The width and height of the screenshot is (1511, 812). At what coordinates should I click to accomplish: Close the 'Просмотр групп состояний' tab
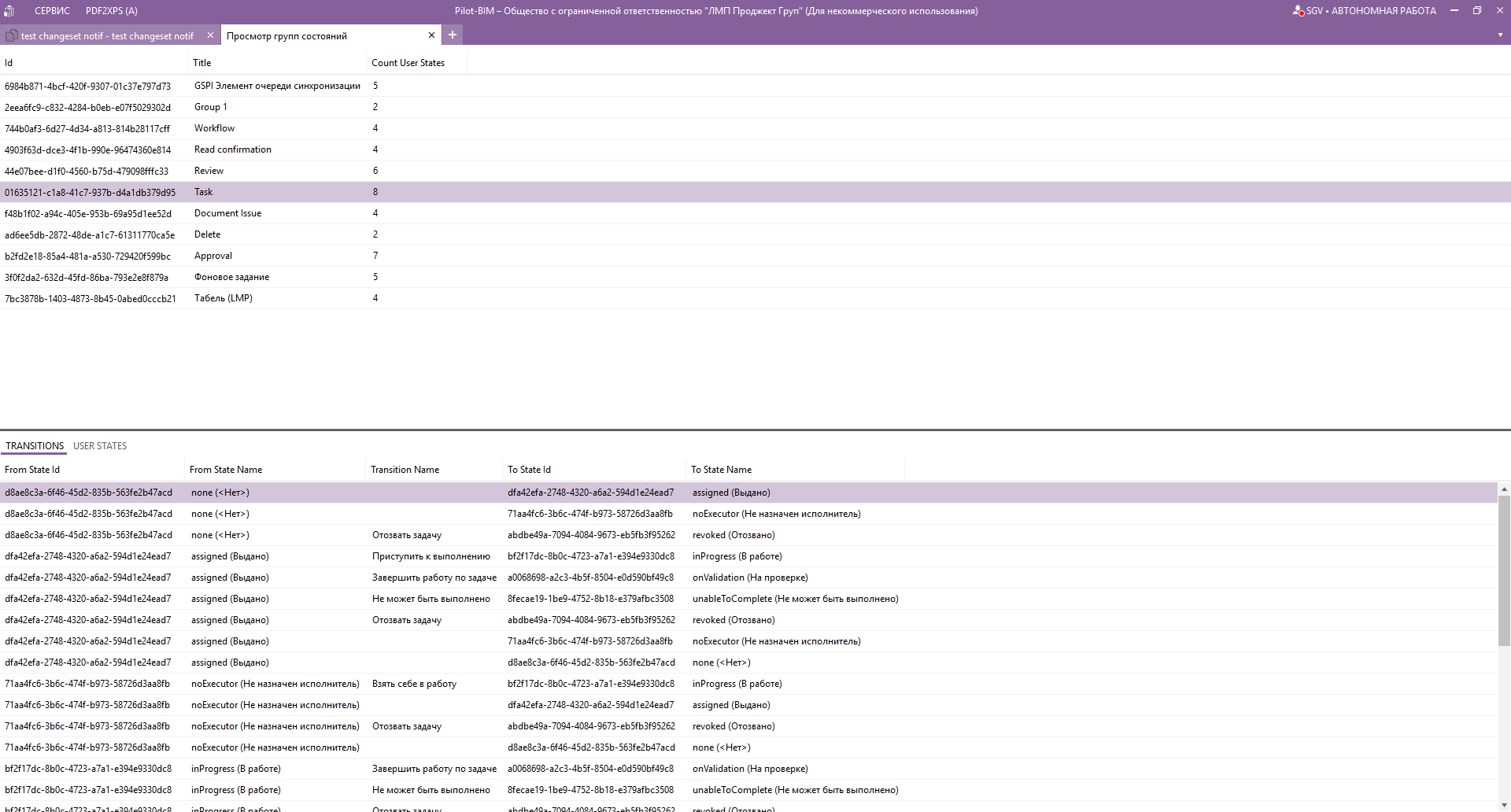click(x=431, y=35)
